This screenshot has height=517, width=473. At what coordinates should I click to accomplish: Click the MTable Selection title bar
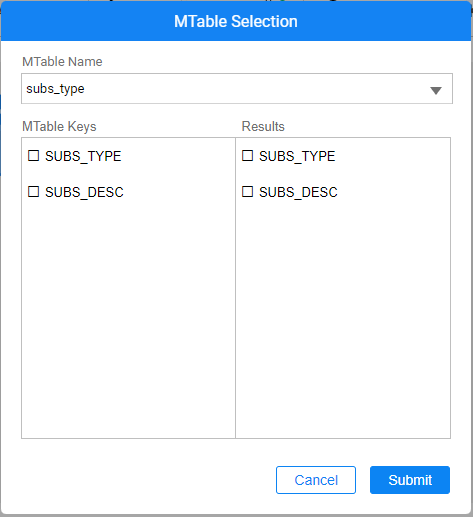pos(236,21)
